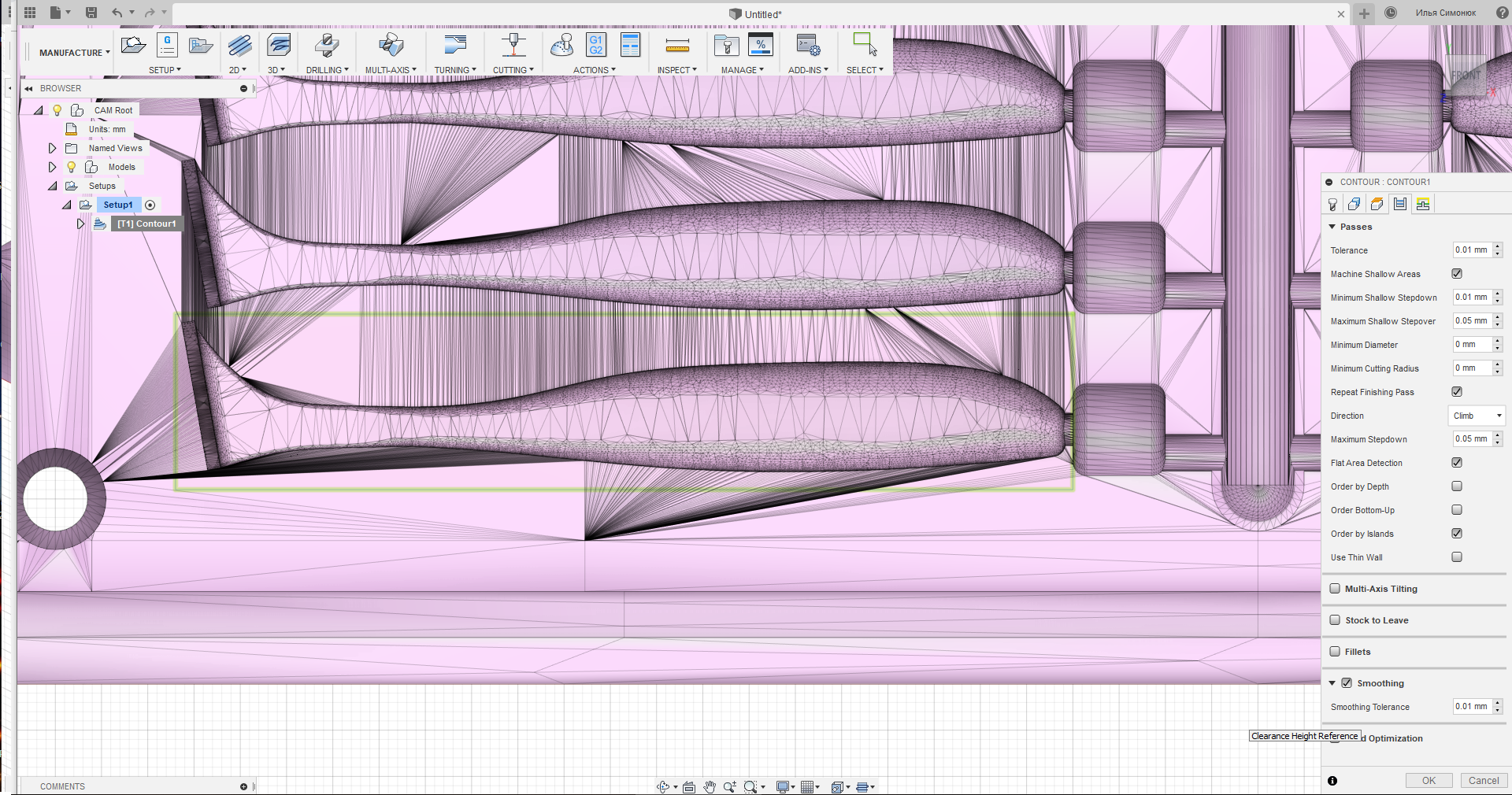
Task: Click the Measure ruler icon under Inspect
Action: pyautogui.click(x=677, y=46)
